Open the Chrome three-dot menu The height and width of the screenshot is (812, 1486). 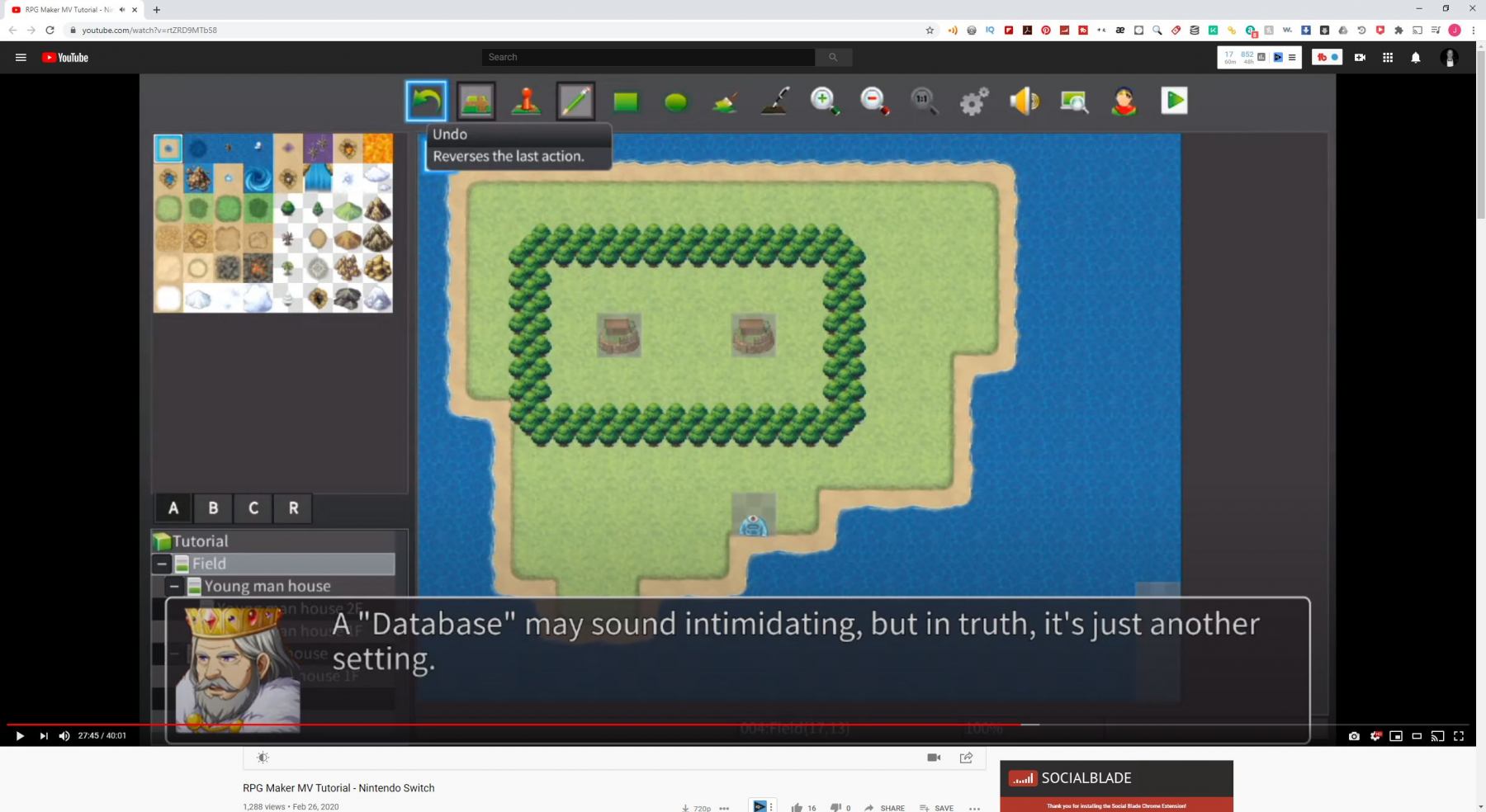click(x=1473, y=30)
